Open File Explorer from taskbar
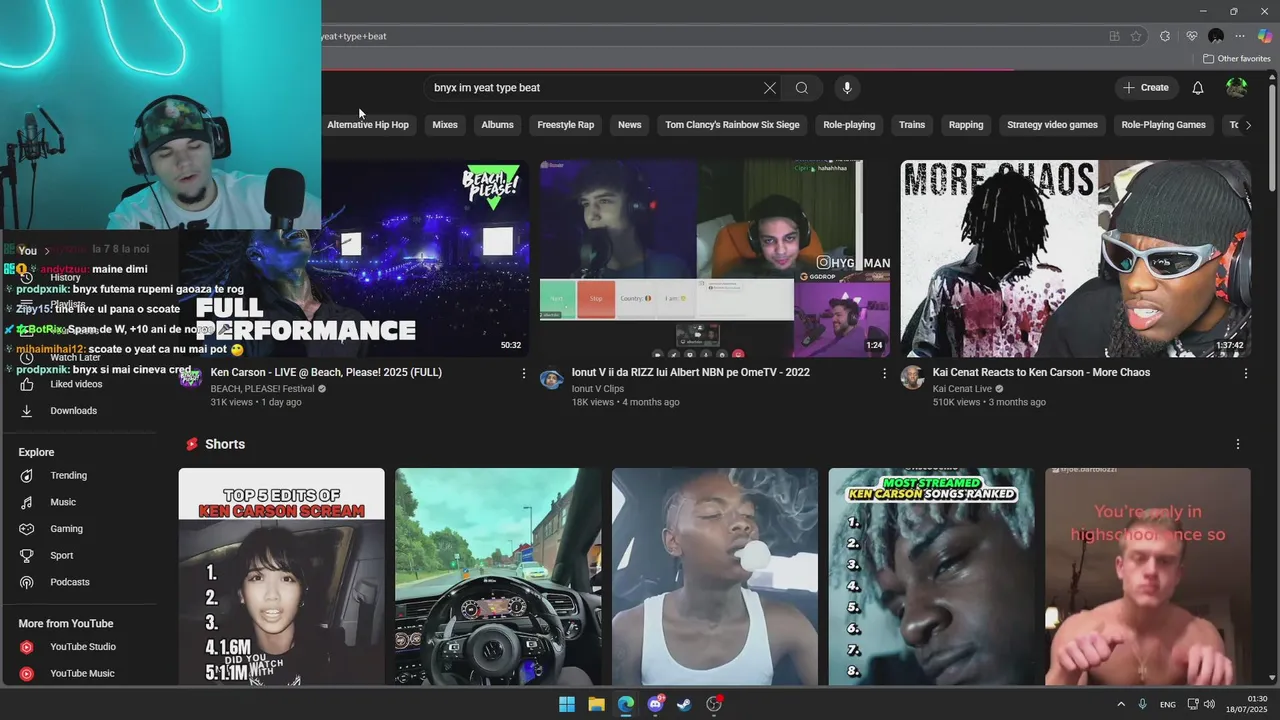 point(596,704)
